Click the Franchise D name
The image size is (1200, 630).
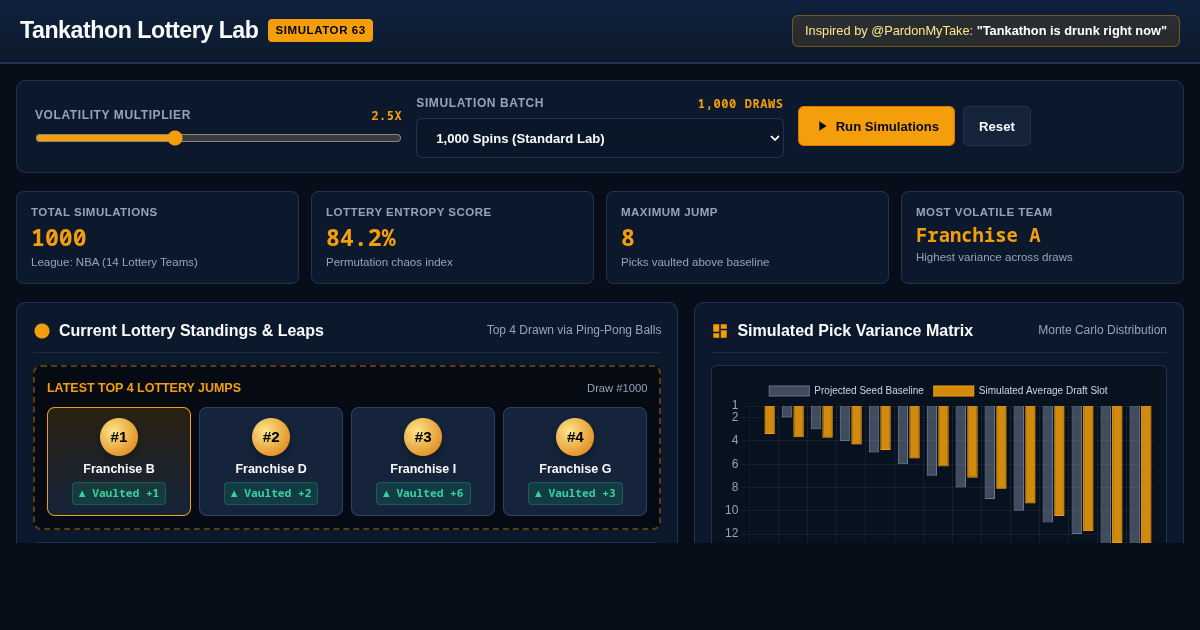pos(271,469)
